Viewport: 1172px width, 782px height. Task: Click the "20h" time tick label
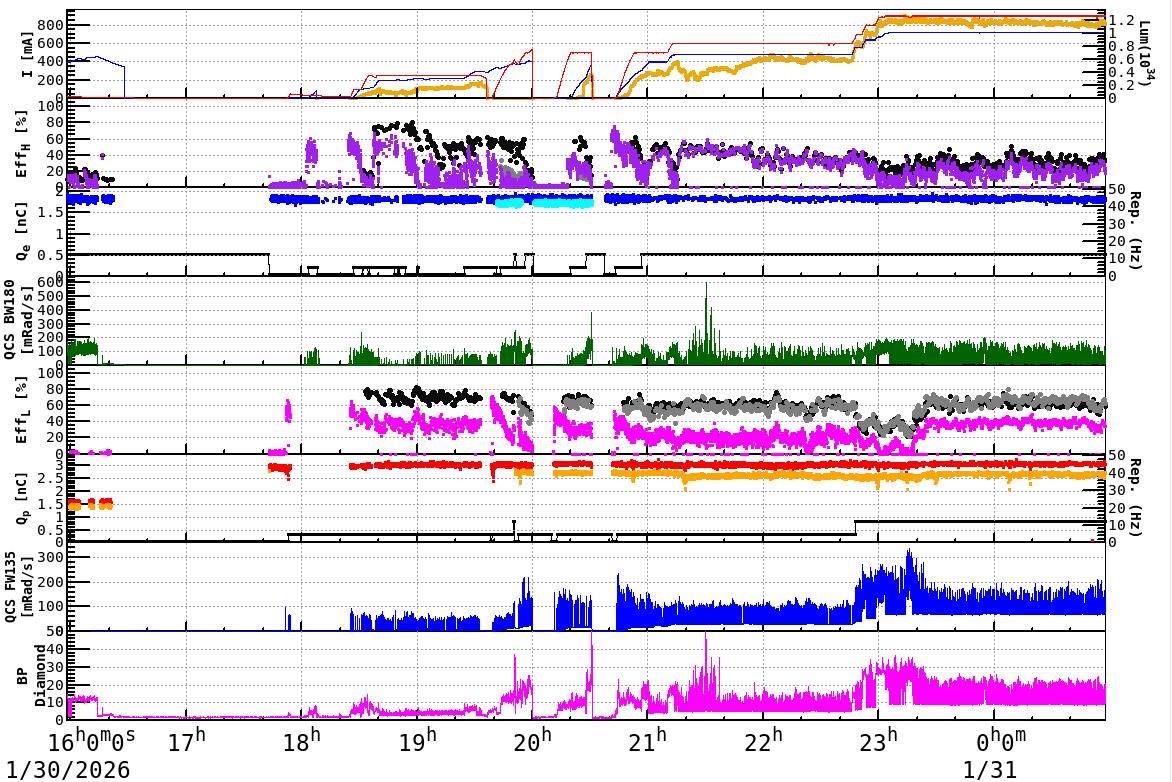click(x=533, y=741)
